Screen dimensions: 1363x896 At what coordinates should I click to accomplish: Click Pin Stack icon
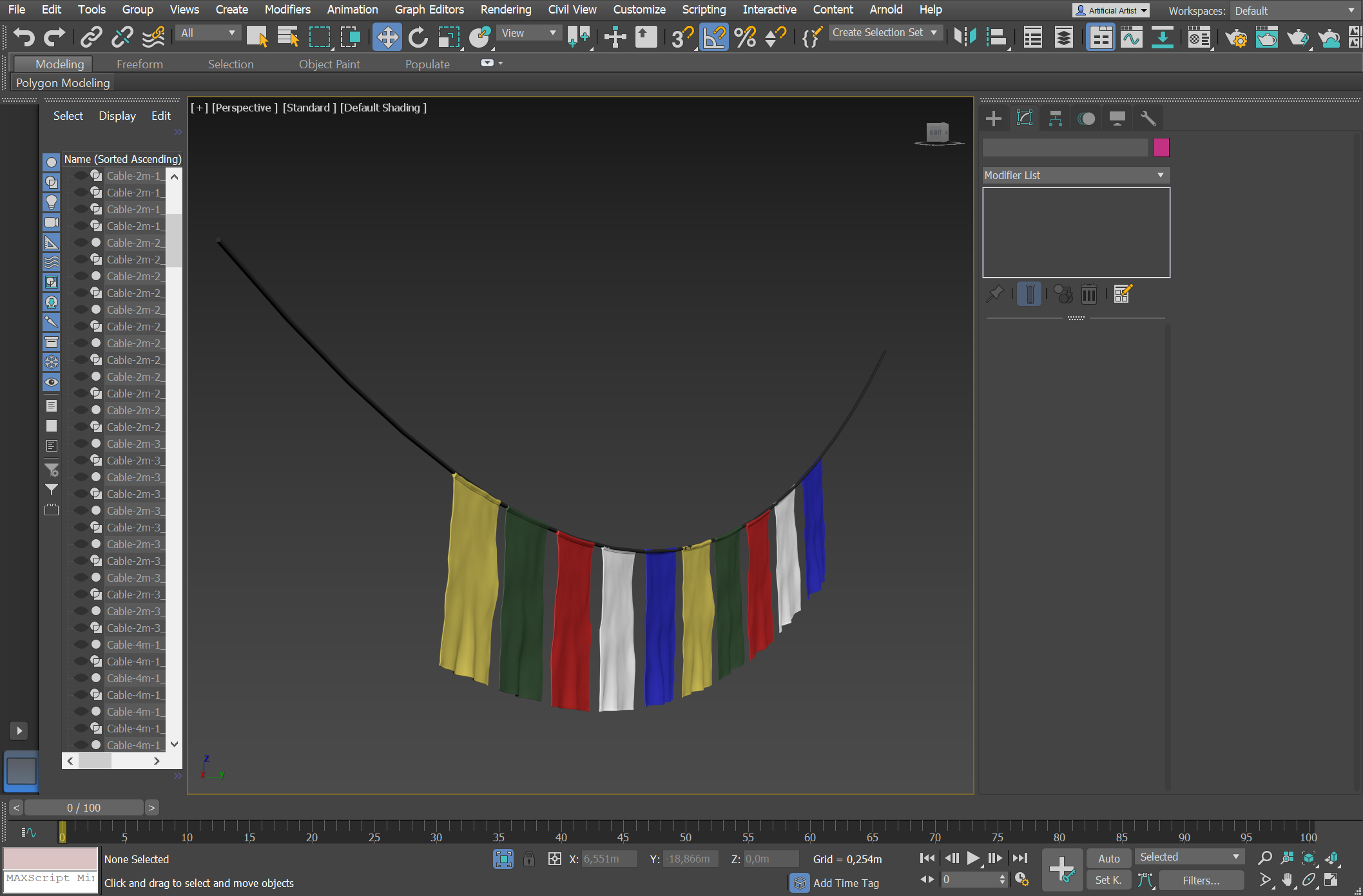point(995,294)
